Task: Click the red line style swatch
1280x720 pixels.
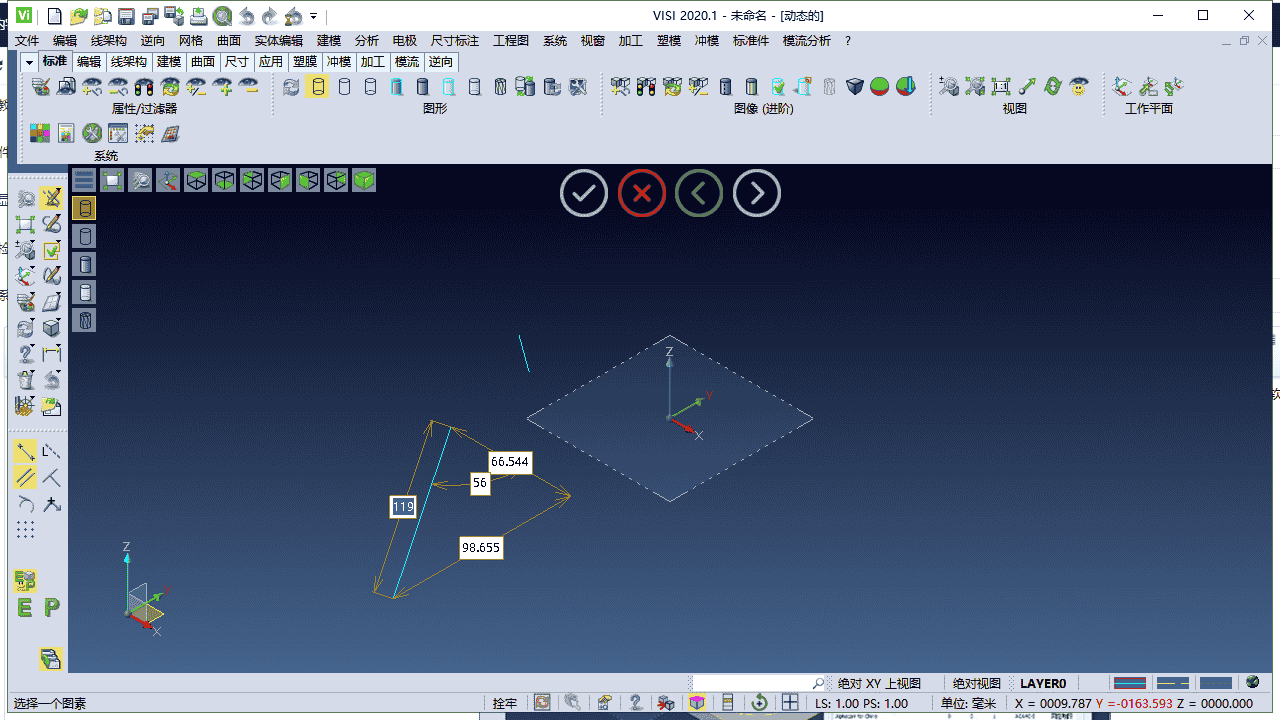Action: pos(1129,684)
